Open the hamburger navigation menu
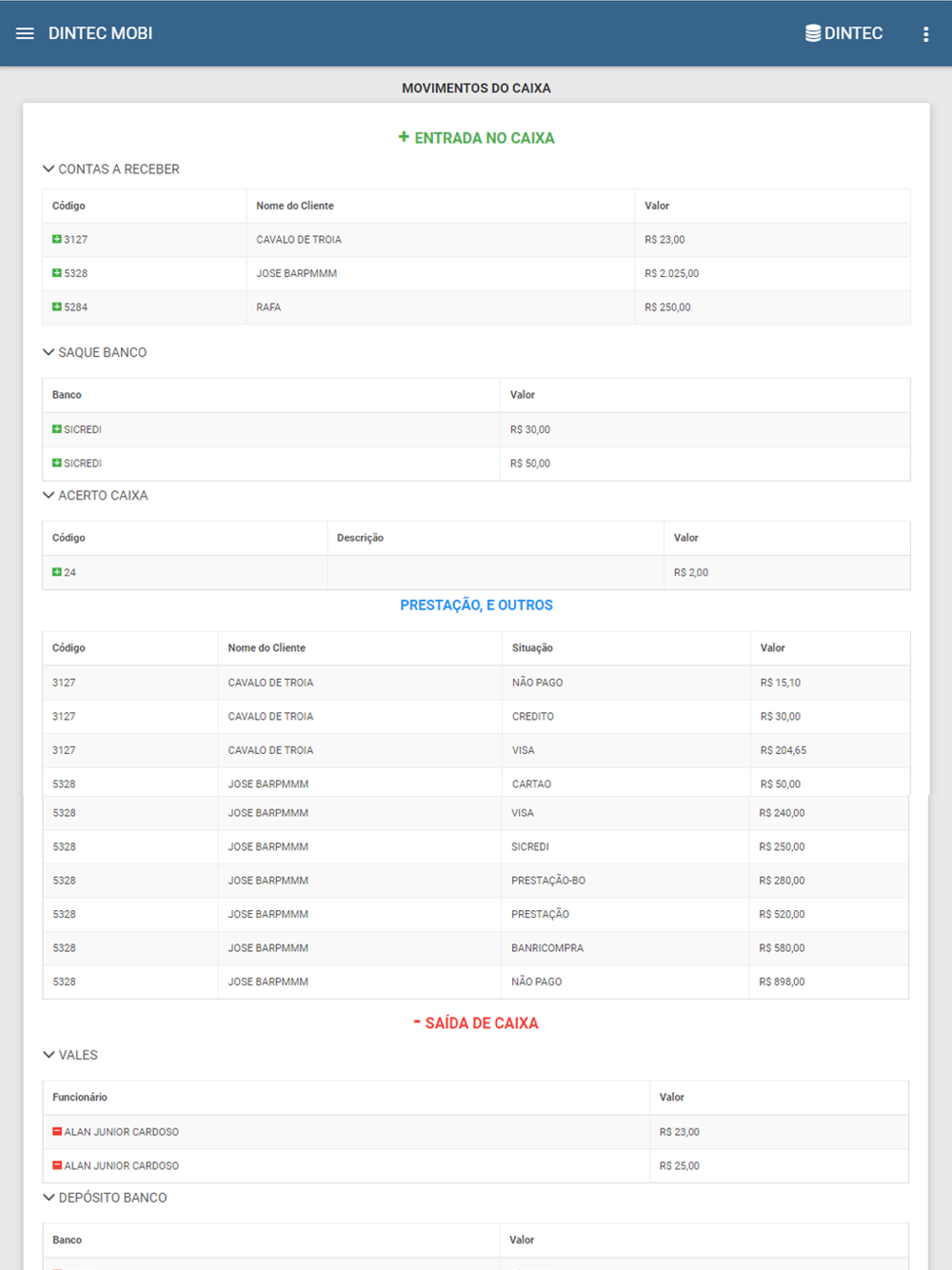Viewport: 952px width, 1270px height. [25, 33]
